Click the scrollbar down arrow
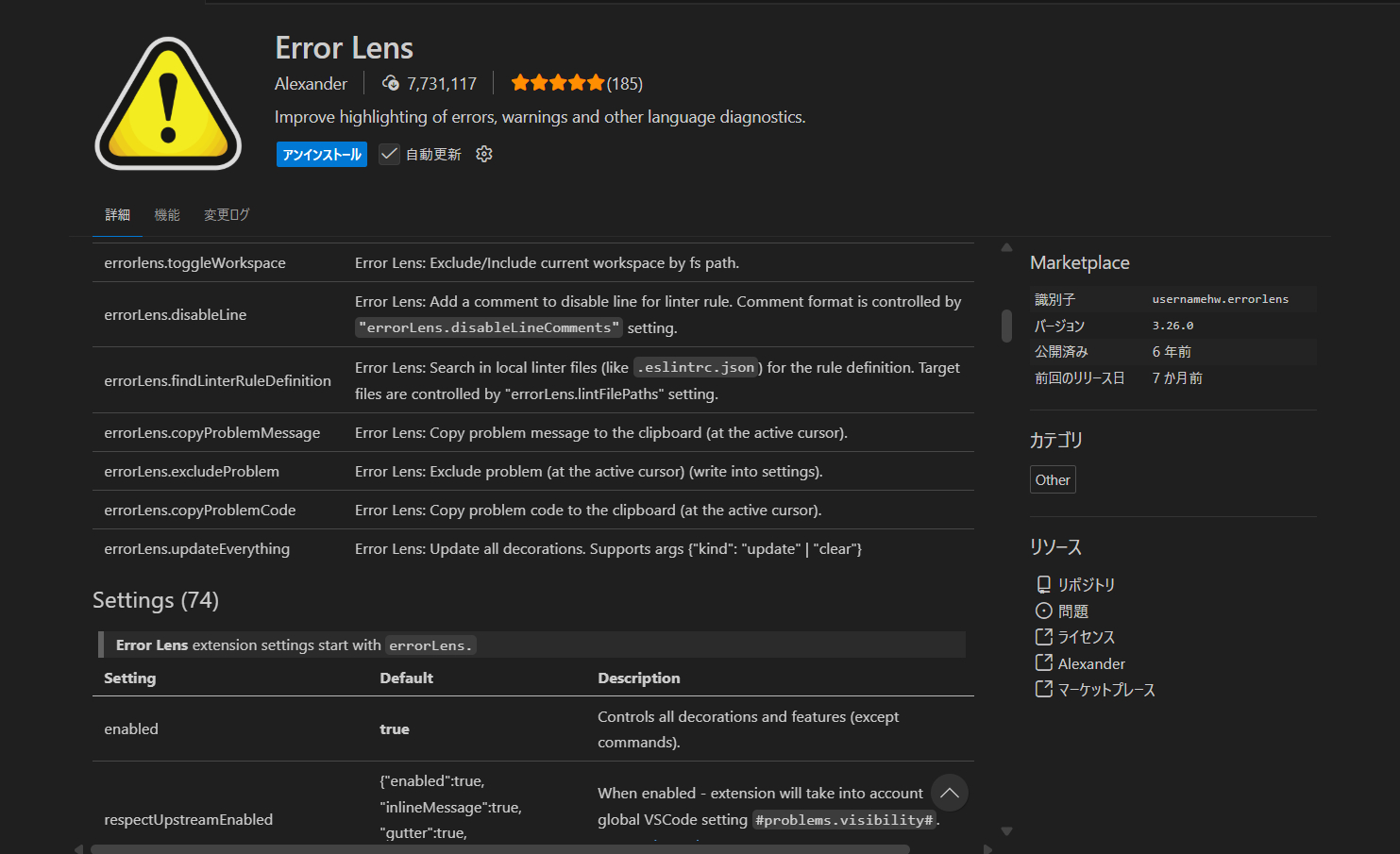 1006,831
